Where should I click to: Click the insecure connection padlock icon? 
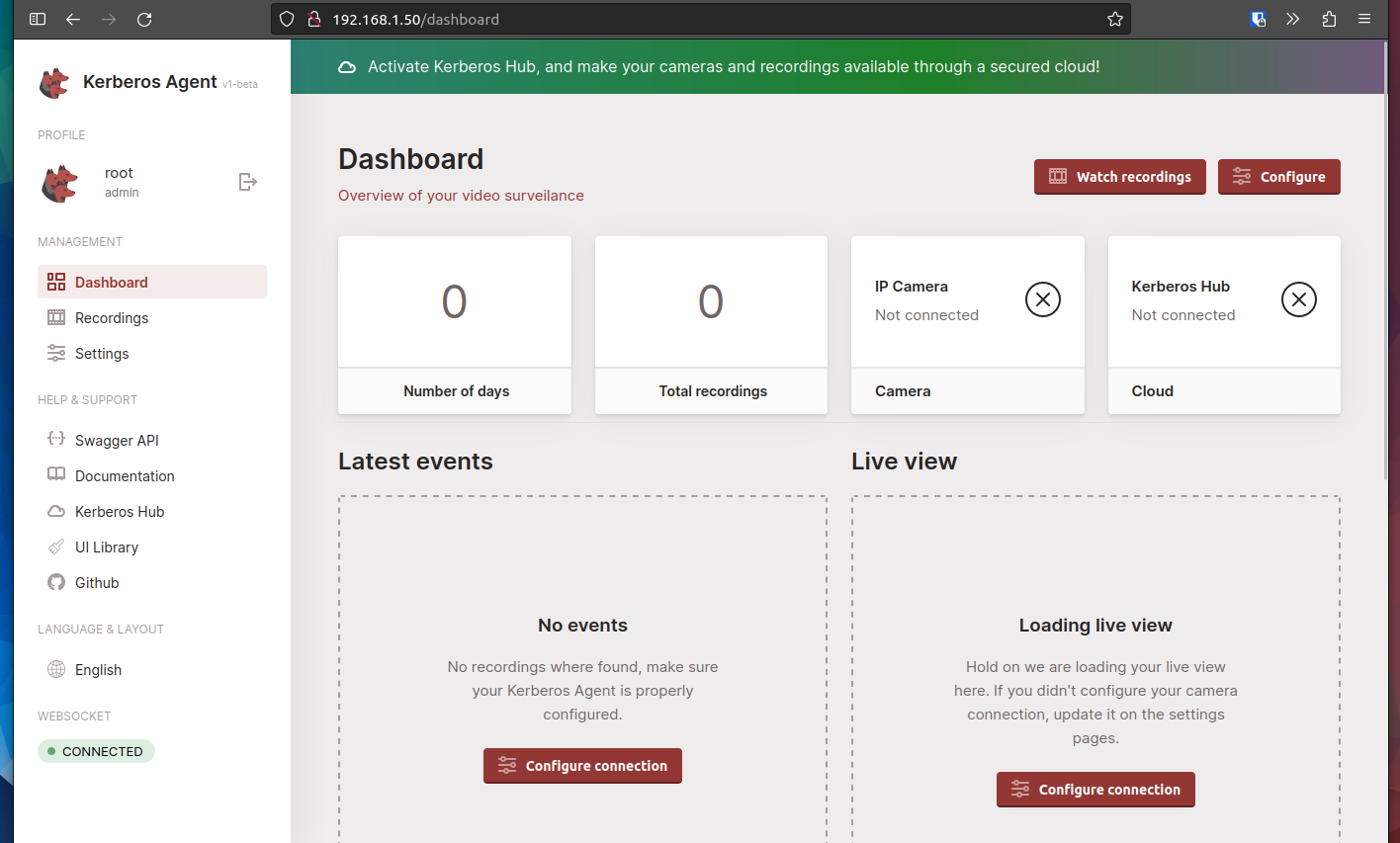coord(314,19)
